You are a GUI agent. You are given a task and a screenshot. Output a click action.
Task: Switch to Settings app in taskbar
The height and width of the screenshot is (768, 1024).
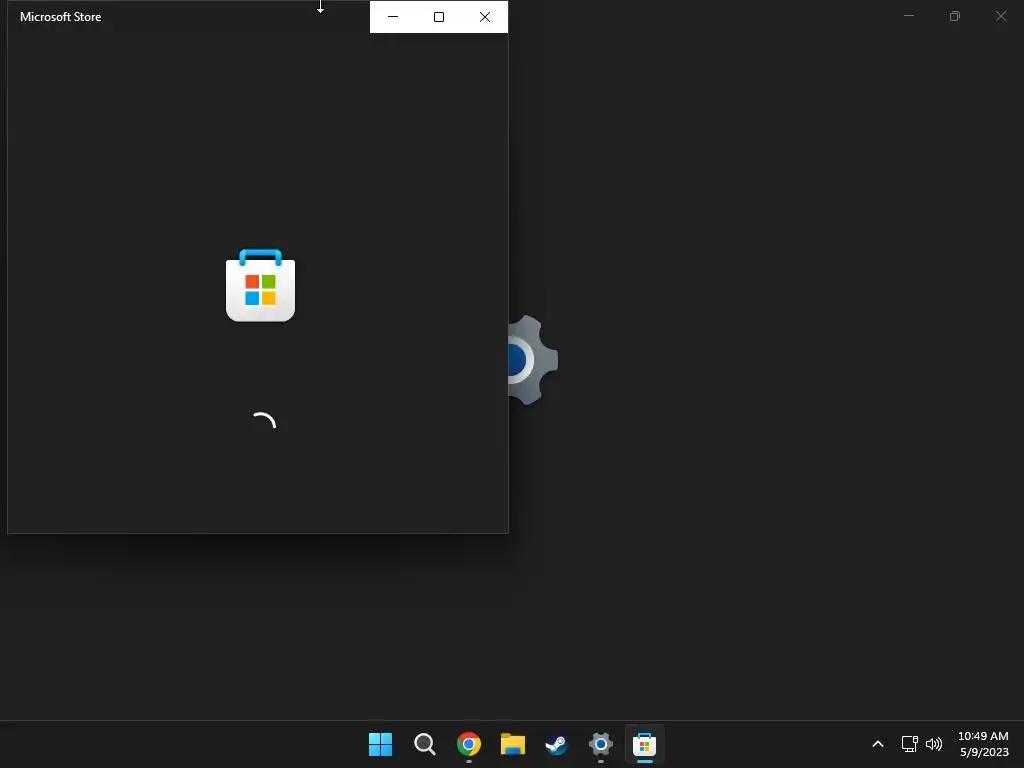pos(601,744)
